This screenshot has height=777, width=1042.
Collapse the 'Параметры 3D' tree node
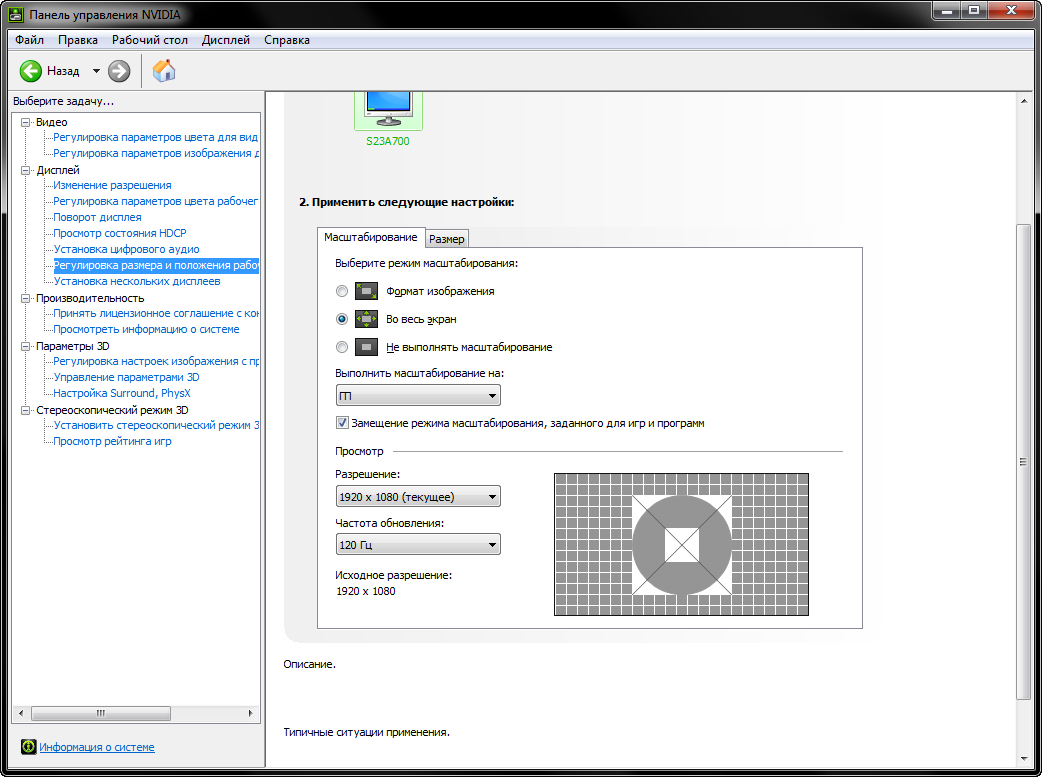tap(26, 346)
